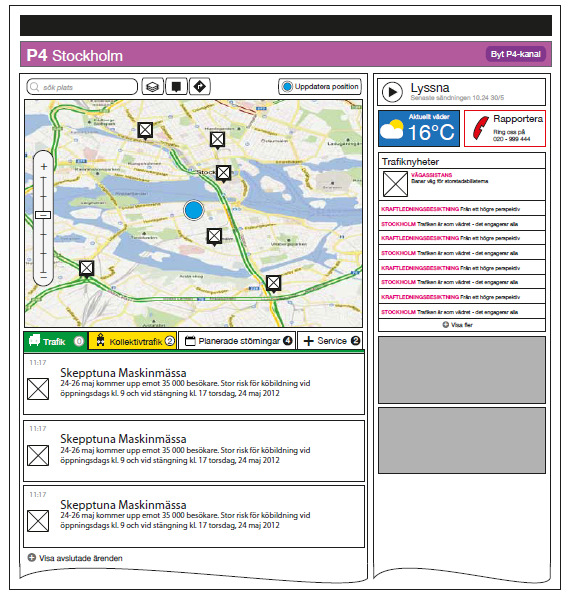Click the upper gray banner placeholder
Image resolution: width=570 pixels, height=599 pixels.
462,370
